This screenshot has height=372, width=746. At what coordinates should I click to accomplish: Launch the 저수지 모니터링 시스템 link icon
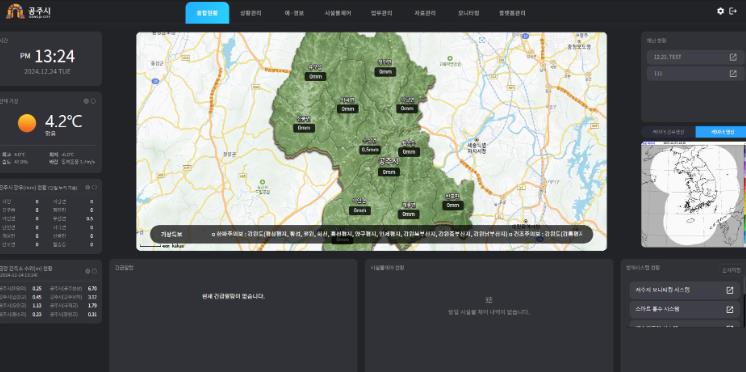coord(729,290)
